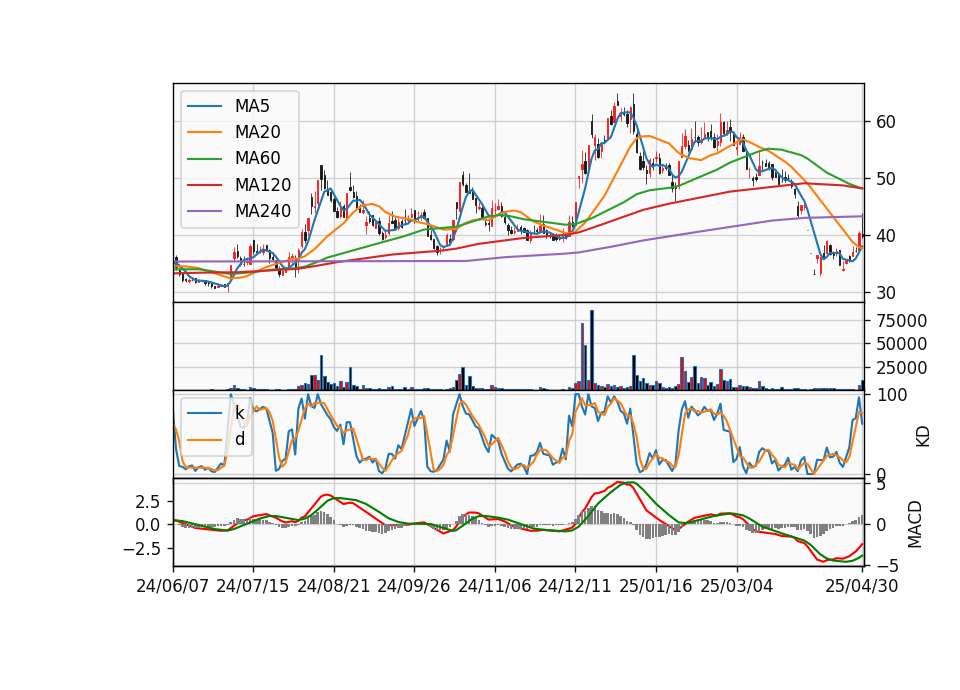The height and width of the screenshot is (690, 960).
Task: Click the 24/11/06 date axis label
Action: pyautogui.click(x=495, y=586)
